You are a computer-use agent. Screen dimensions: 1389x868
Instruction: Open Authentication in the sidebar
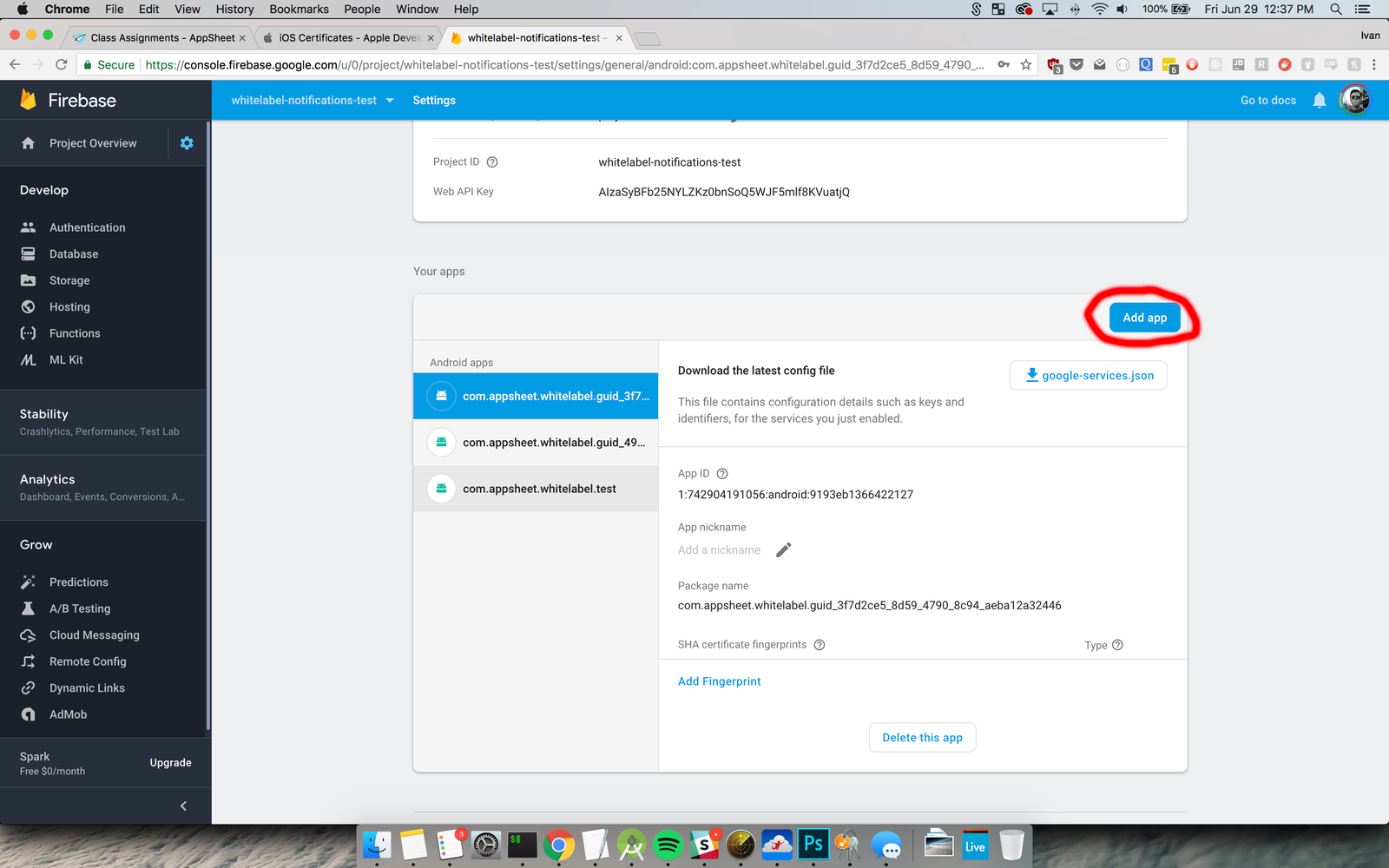pyautogui.click(x=87, y=227)
